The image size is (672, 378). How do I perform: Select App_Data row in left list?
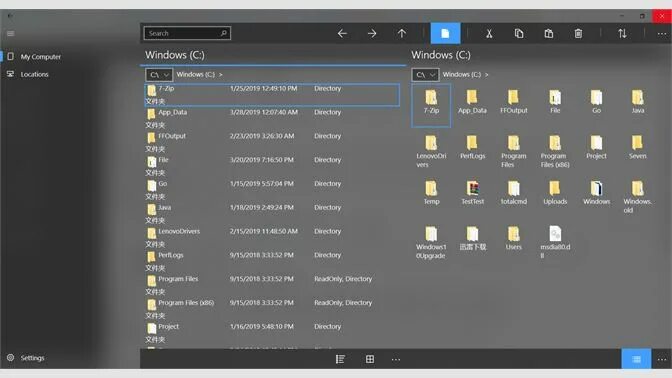point(272,119)
